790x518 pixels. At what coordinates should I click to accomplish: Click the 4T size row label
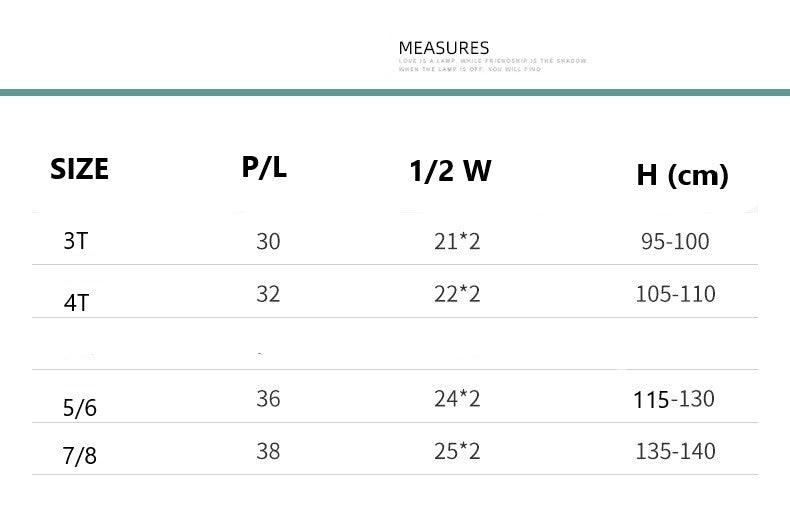tap(76, 302)
